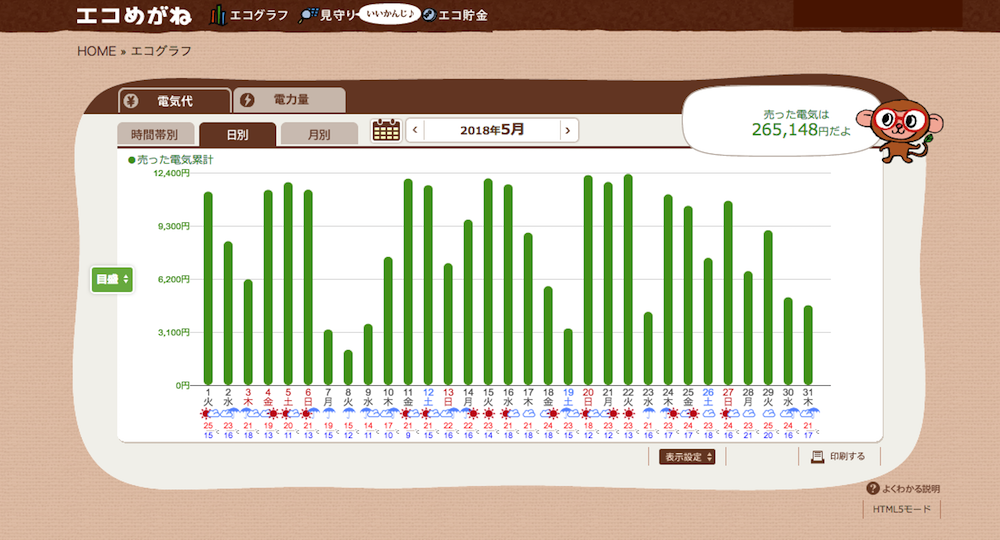Screen dimensions: 1000x540
Task: Select the 時間帯別 tab
Action: click(155, 134)
